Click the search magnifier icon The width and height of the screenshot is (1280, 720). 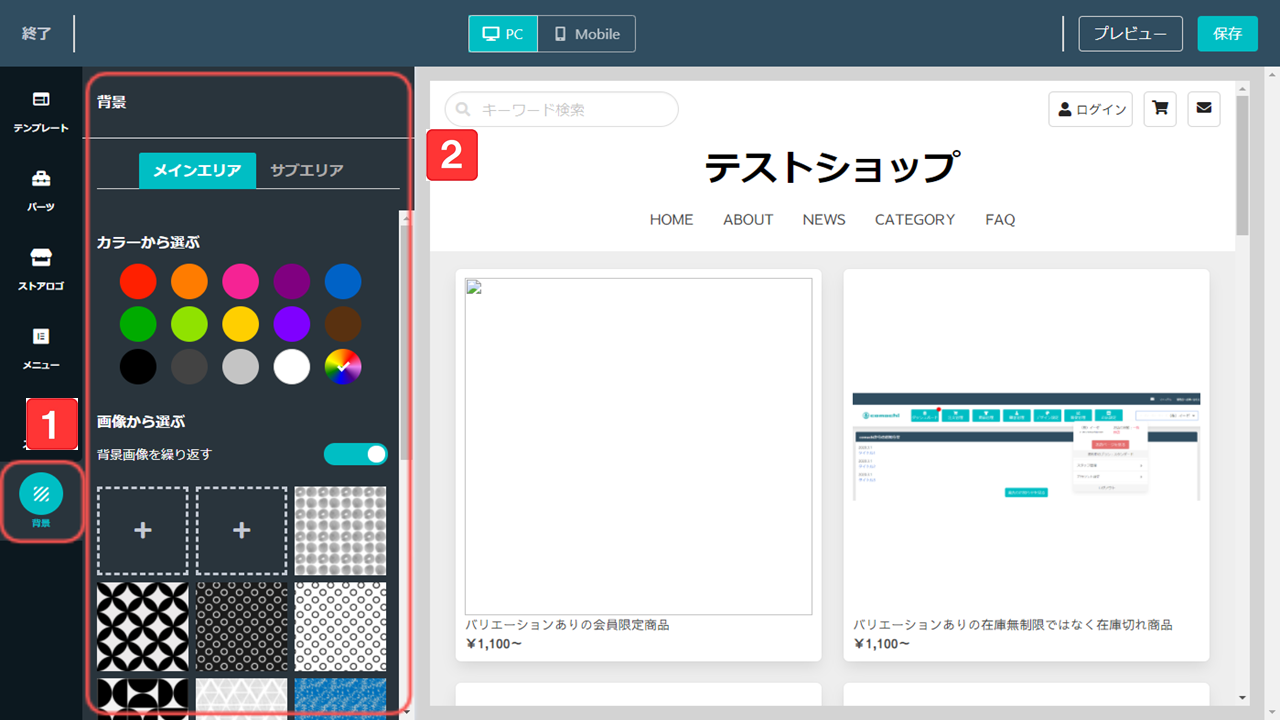(463, 110)
